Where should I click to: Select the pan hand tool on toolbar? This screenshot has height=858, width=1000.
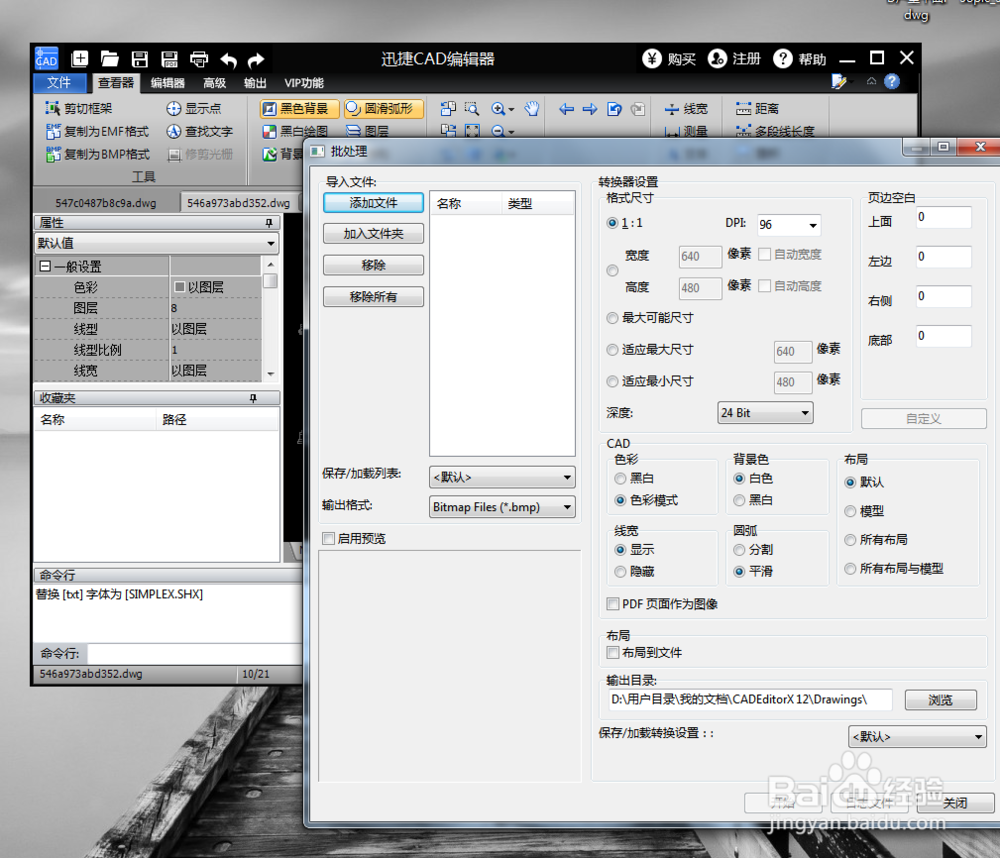click(x=533, y=108)
